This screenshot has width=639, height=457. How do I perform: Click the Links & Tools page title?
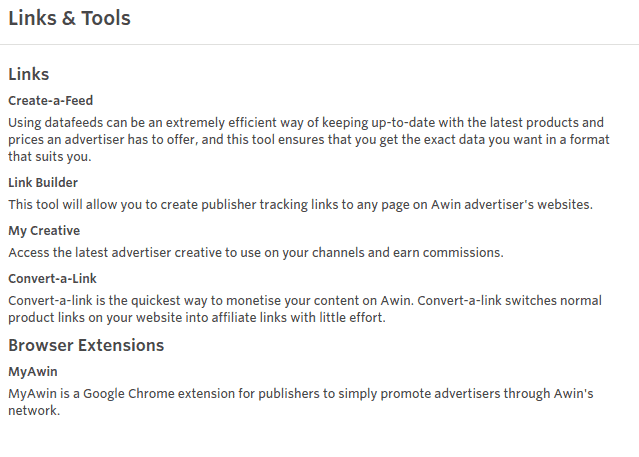tap(69, 18)
